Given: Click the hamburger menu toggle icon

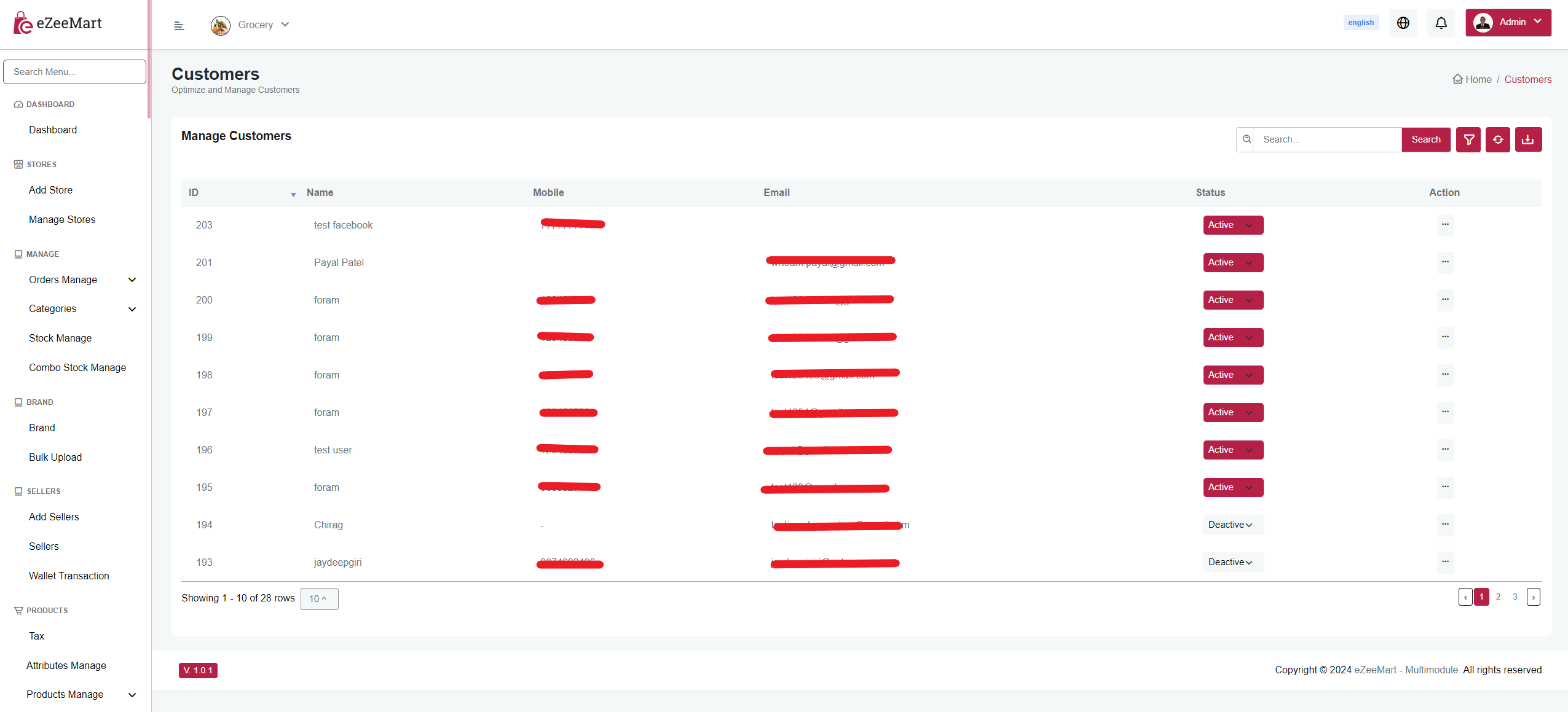Looking at the screenshot, I should pos(179,25).
